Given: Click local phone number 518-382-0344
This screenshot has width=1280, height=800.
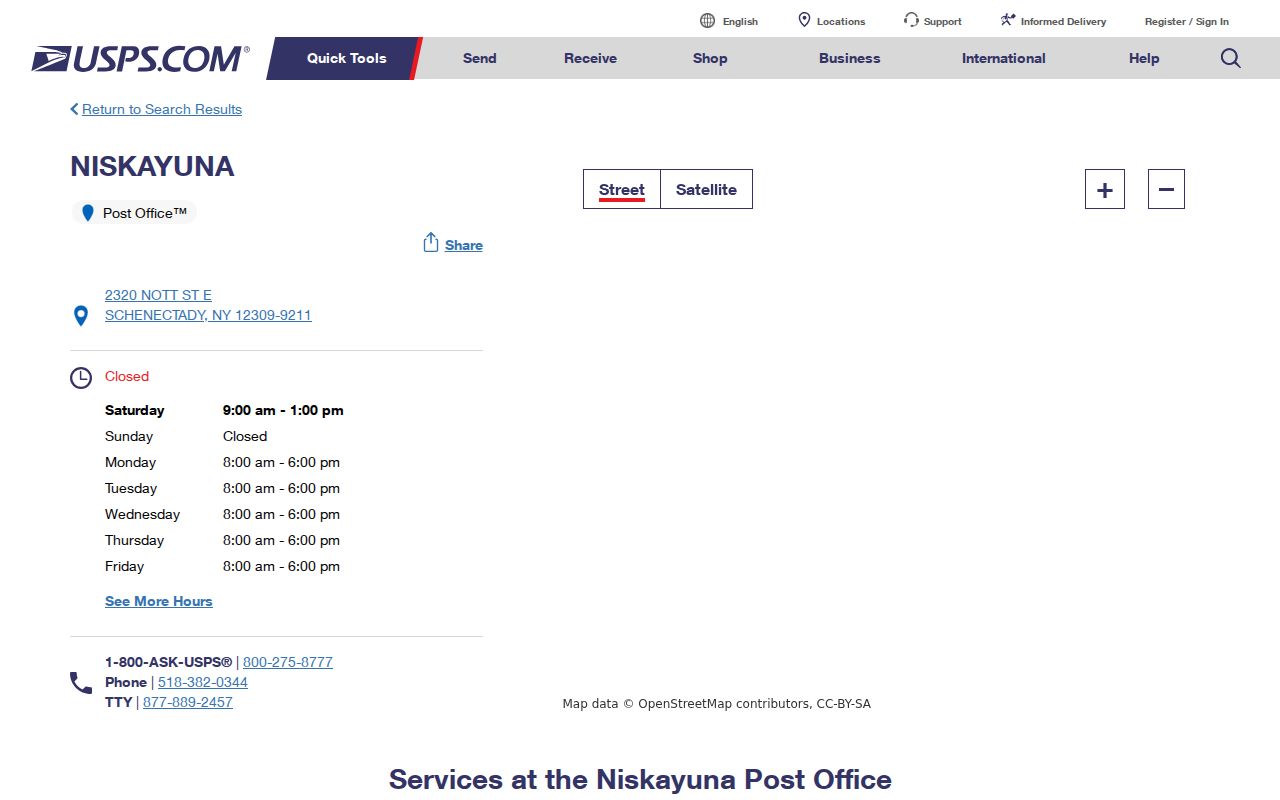Looking at the screenshot, I should click(x=203, y=682).
